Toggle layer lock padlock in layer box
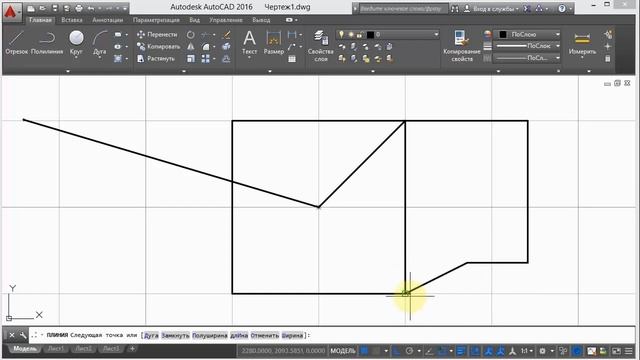 360,35
